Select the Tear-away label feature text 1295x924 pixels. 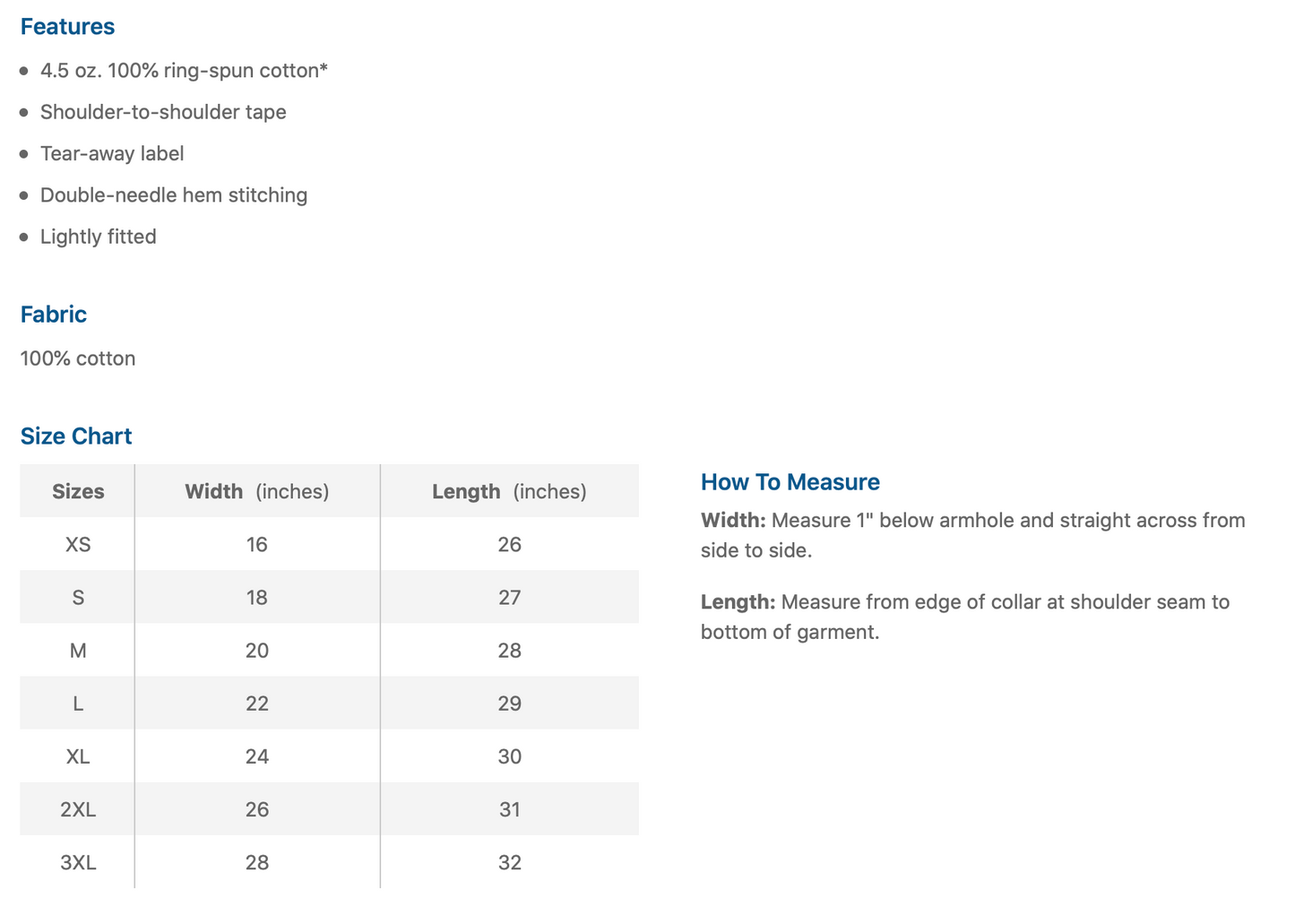112,153
